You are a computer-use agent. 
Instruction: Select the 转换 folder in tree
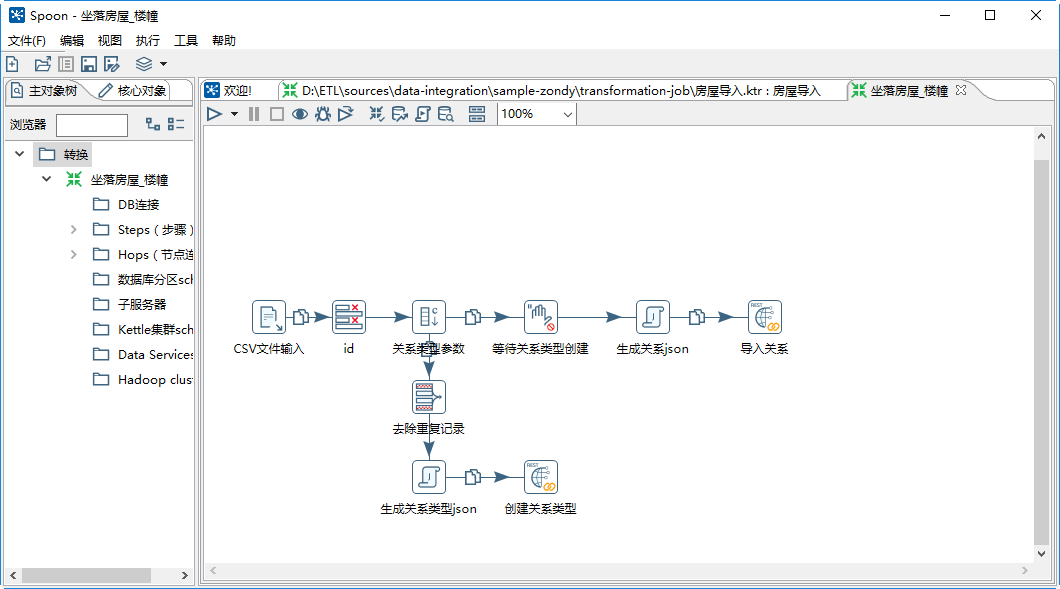click(x=64, y=154)
